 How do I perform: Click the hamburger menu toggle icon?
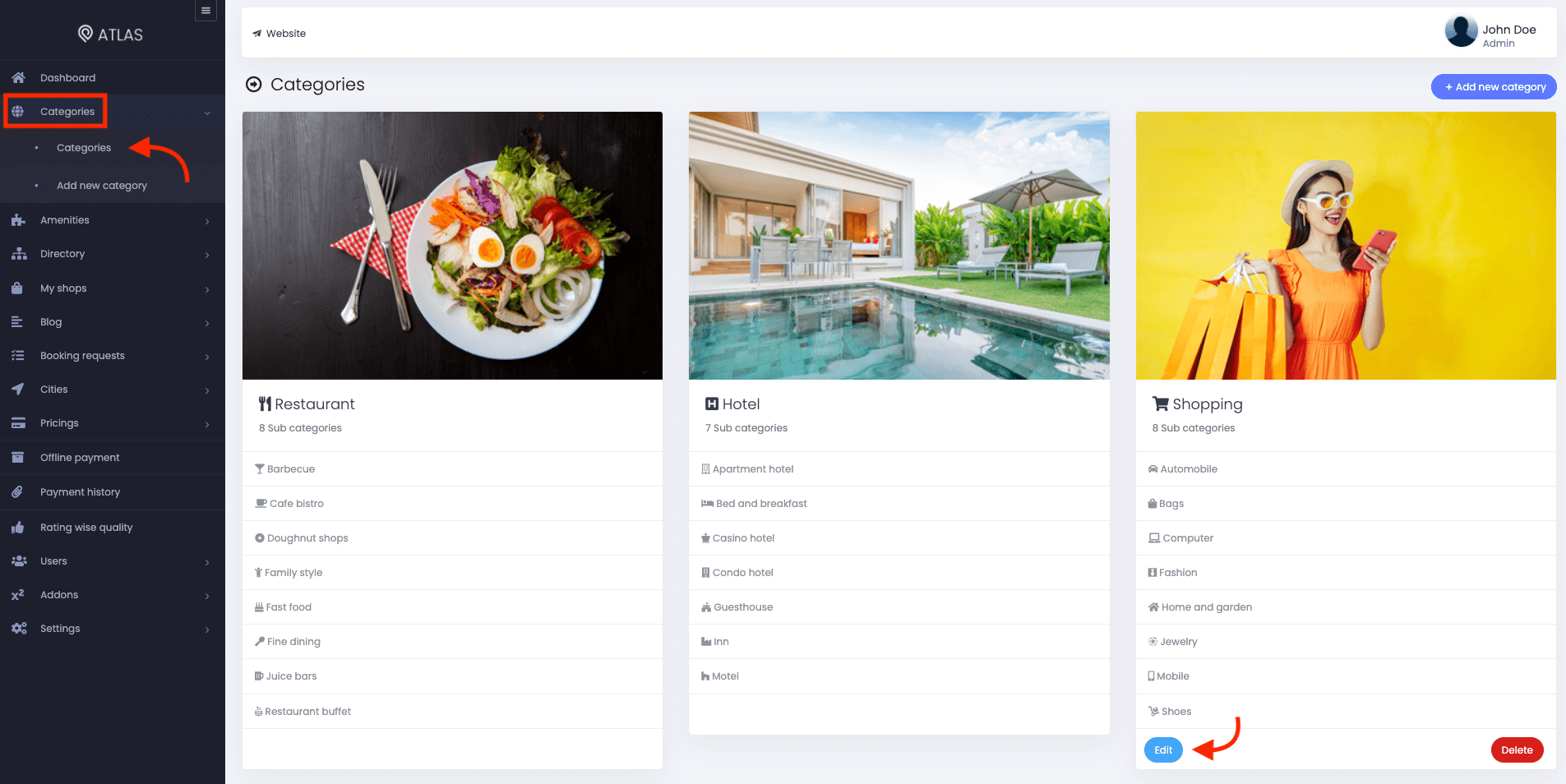pos(206,11)
